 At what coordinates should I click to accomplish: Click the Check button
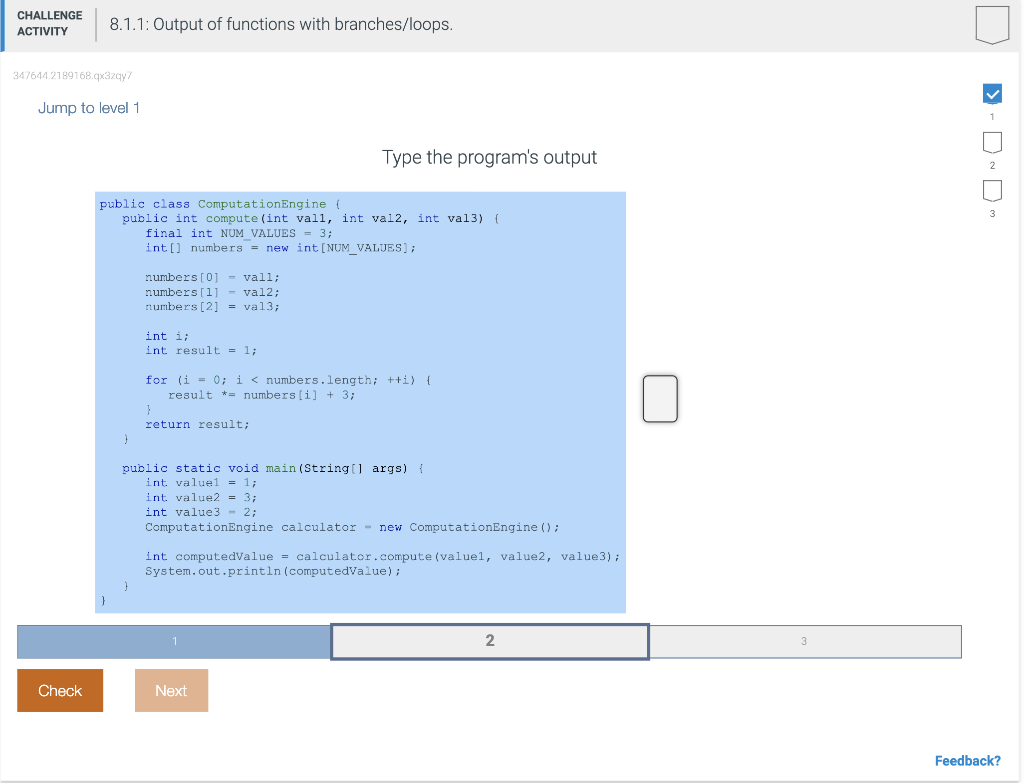(x=59, y=690)
